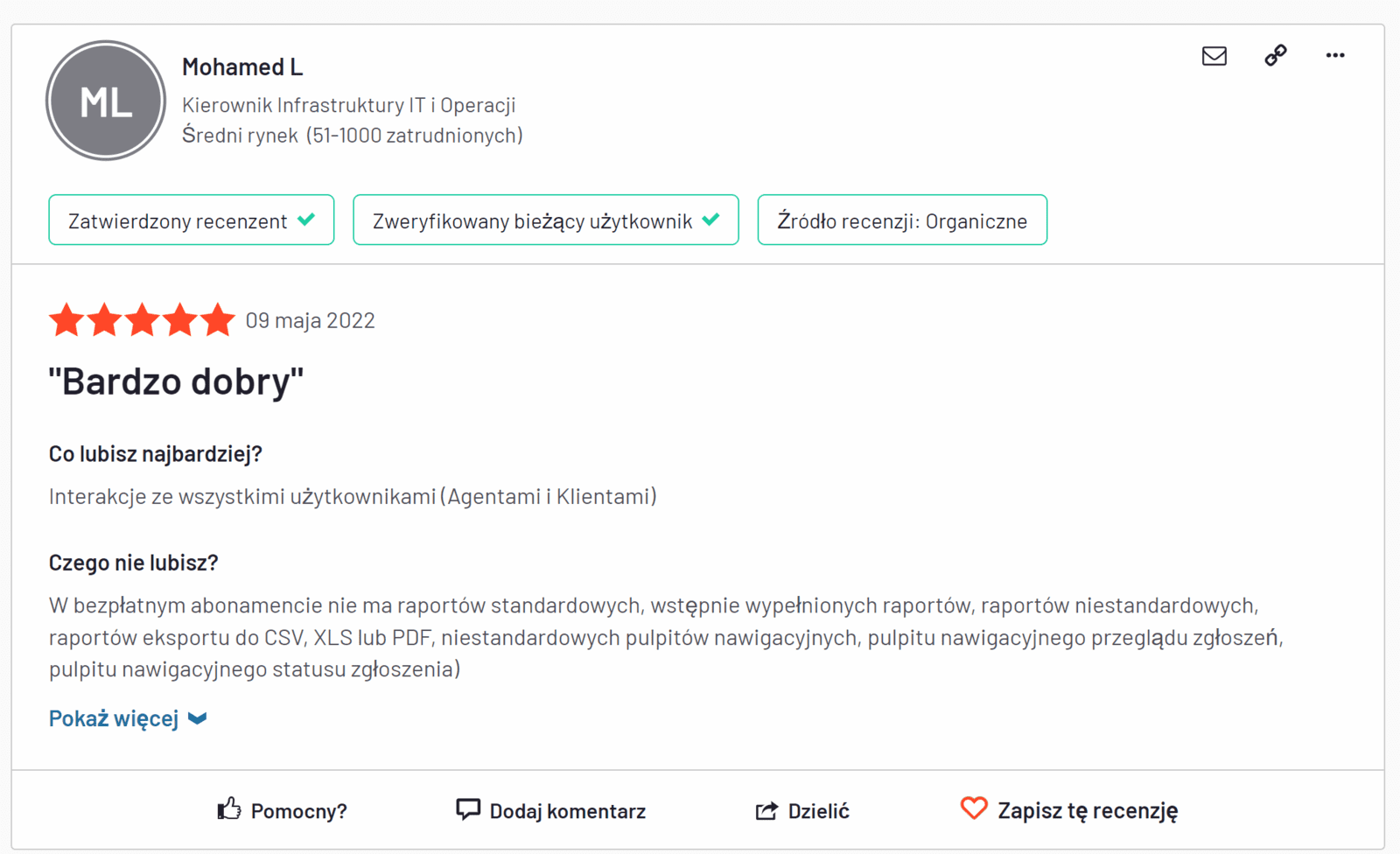Open the three-dot more options menu
The image size is (1400, 854).
click(x=1334, y=56)
